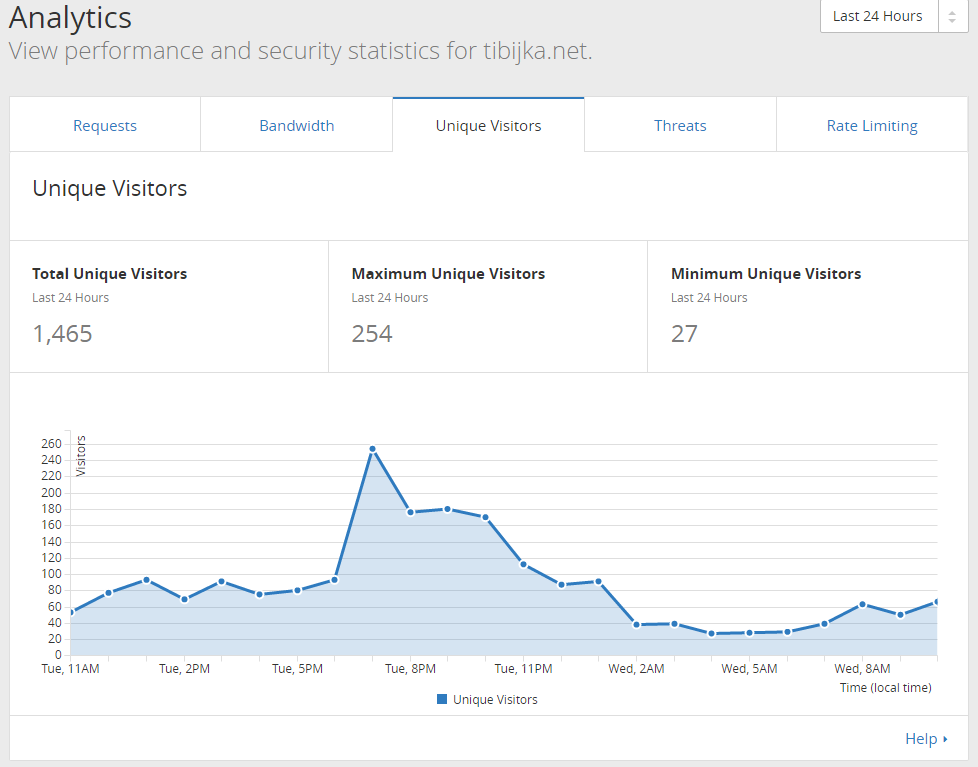Click the chart point at Tue, 11PM
This screenshot has width=978, height=767.
523,564
